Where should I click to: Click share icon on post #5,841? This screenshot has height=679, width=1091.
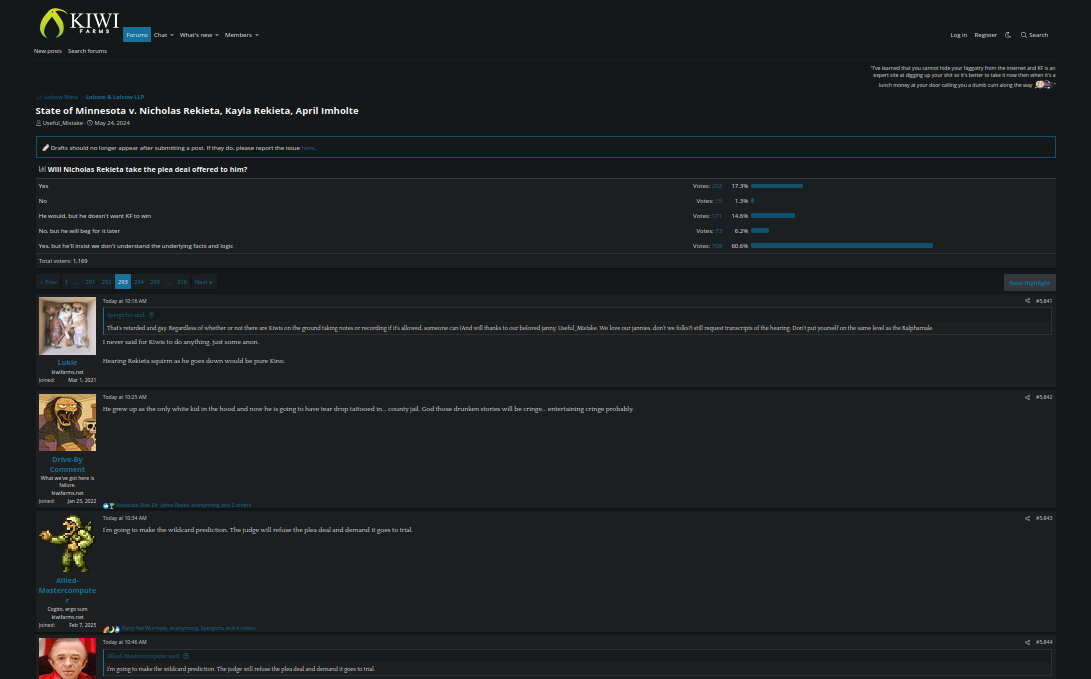[1027, 301]
